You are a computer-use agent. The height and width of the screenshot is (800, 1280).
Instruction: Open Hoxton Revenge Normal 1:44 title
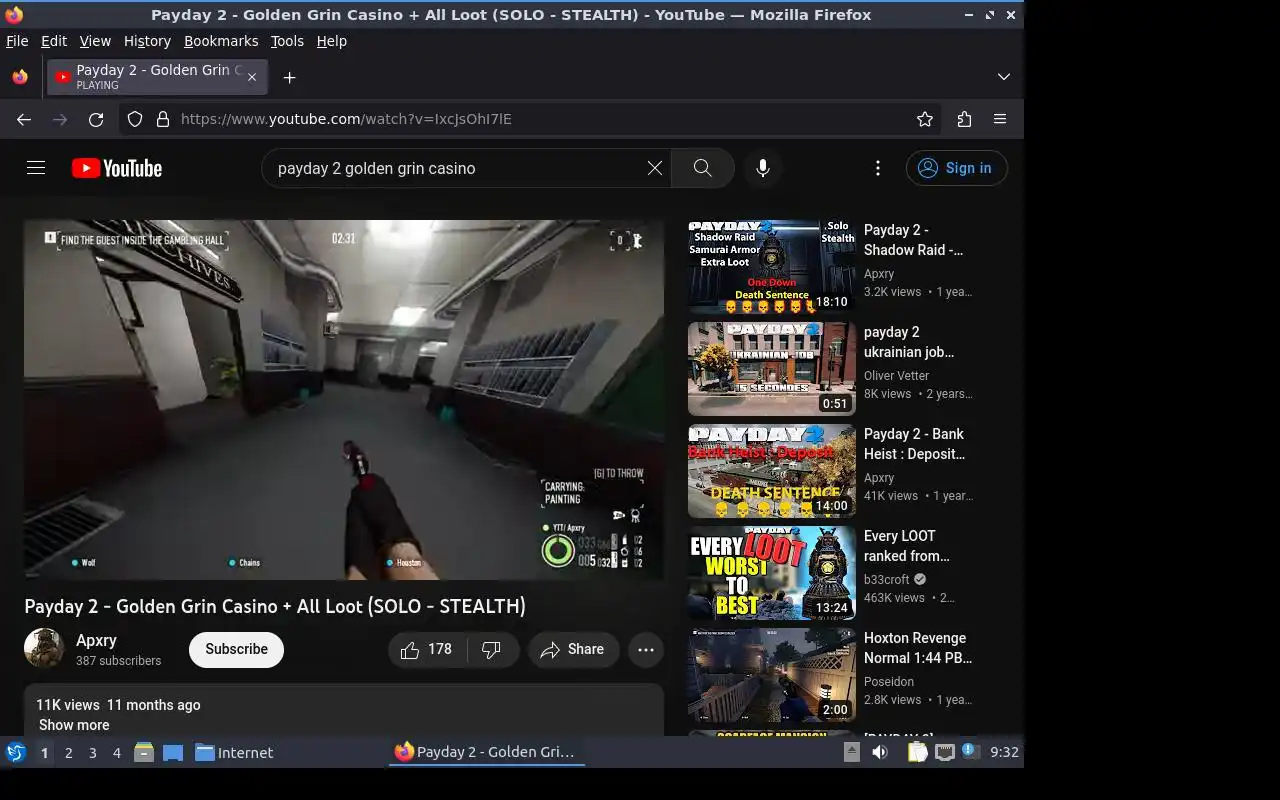[x=917, y=648]
